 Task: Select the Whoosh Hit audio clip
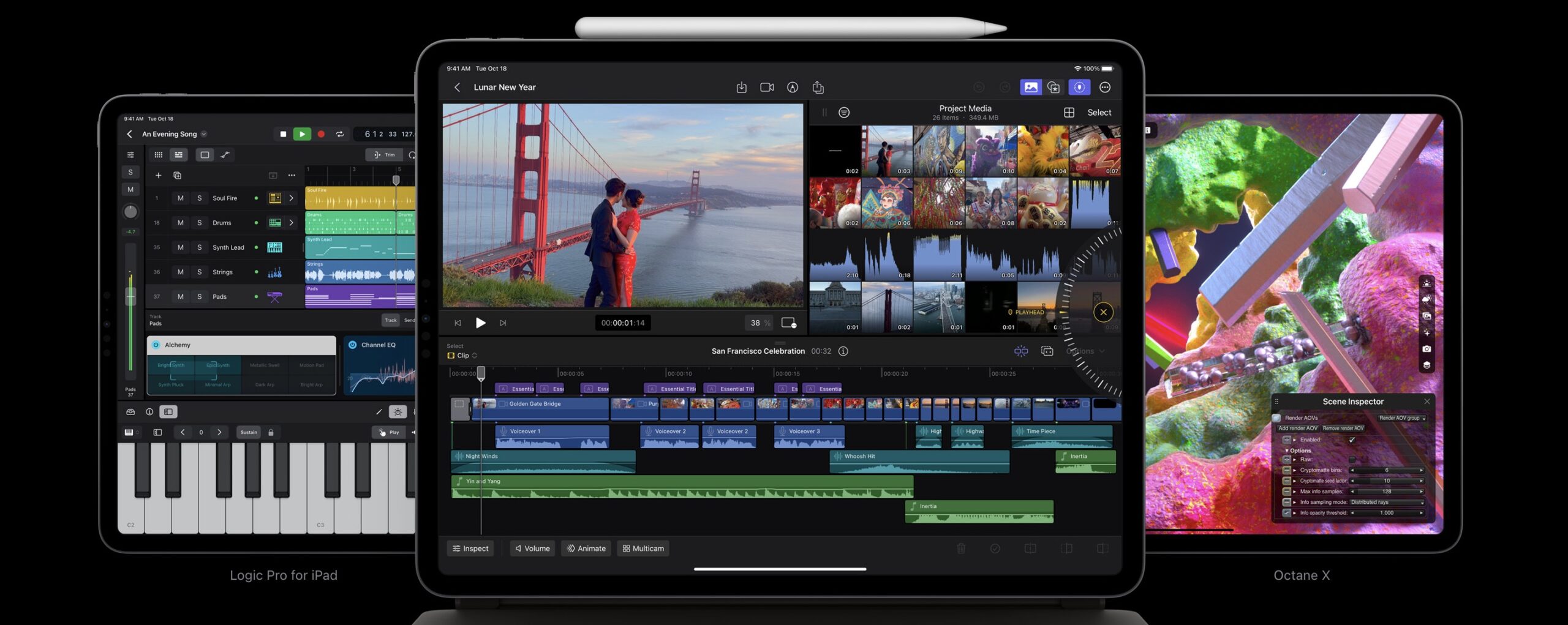tap(919, 462)
